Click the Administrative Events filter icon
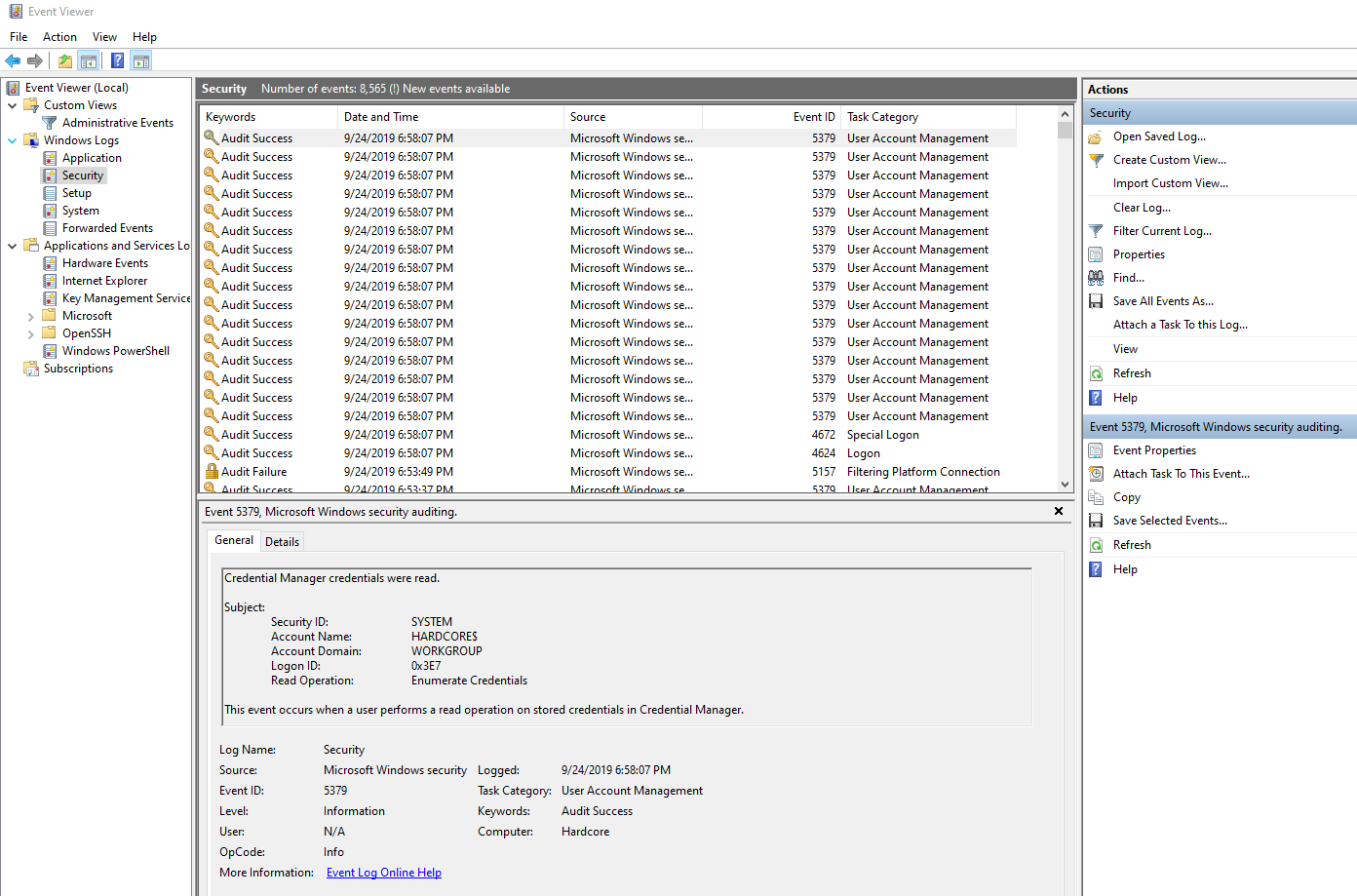Viewport: 1357px width, 896px height. point(50,123)
